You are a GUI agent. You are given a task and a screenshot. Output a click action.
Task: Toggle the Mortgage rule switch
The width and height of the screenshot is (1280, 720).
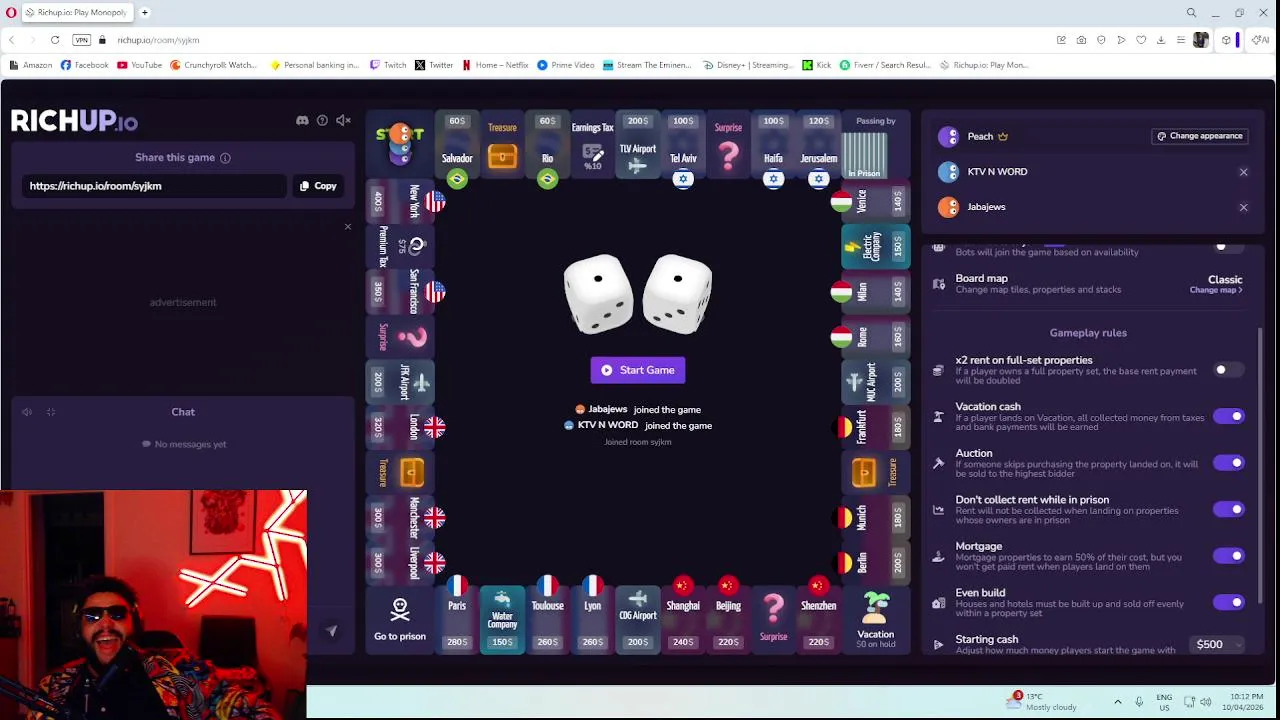point(1228,556)
